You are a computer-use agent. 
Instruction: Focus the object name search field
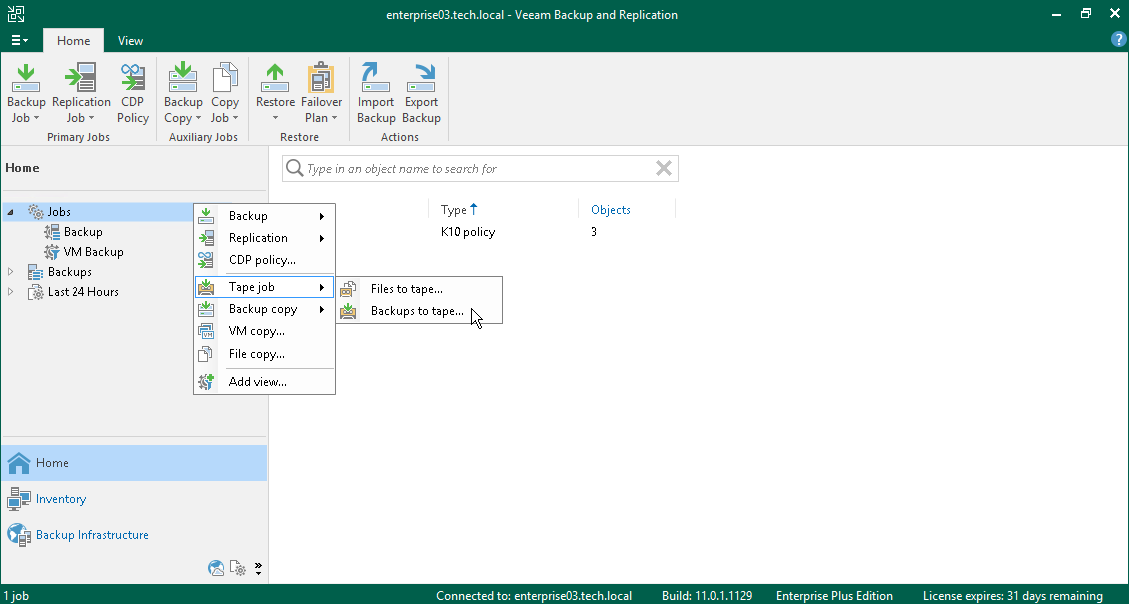click(479, 168)
